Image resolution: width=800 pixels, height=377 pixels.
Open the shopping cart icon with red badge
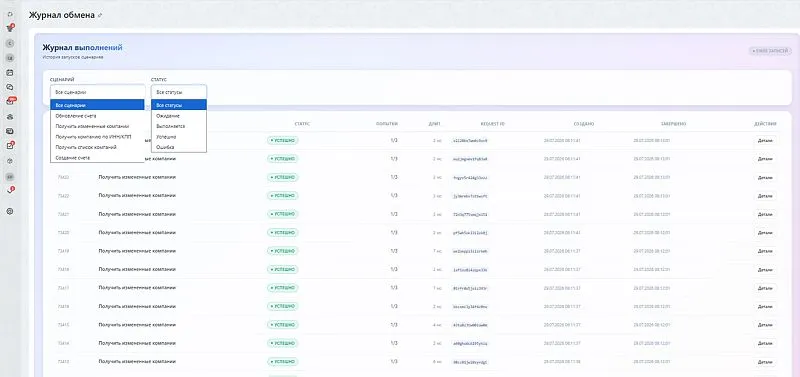(10, 29)
